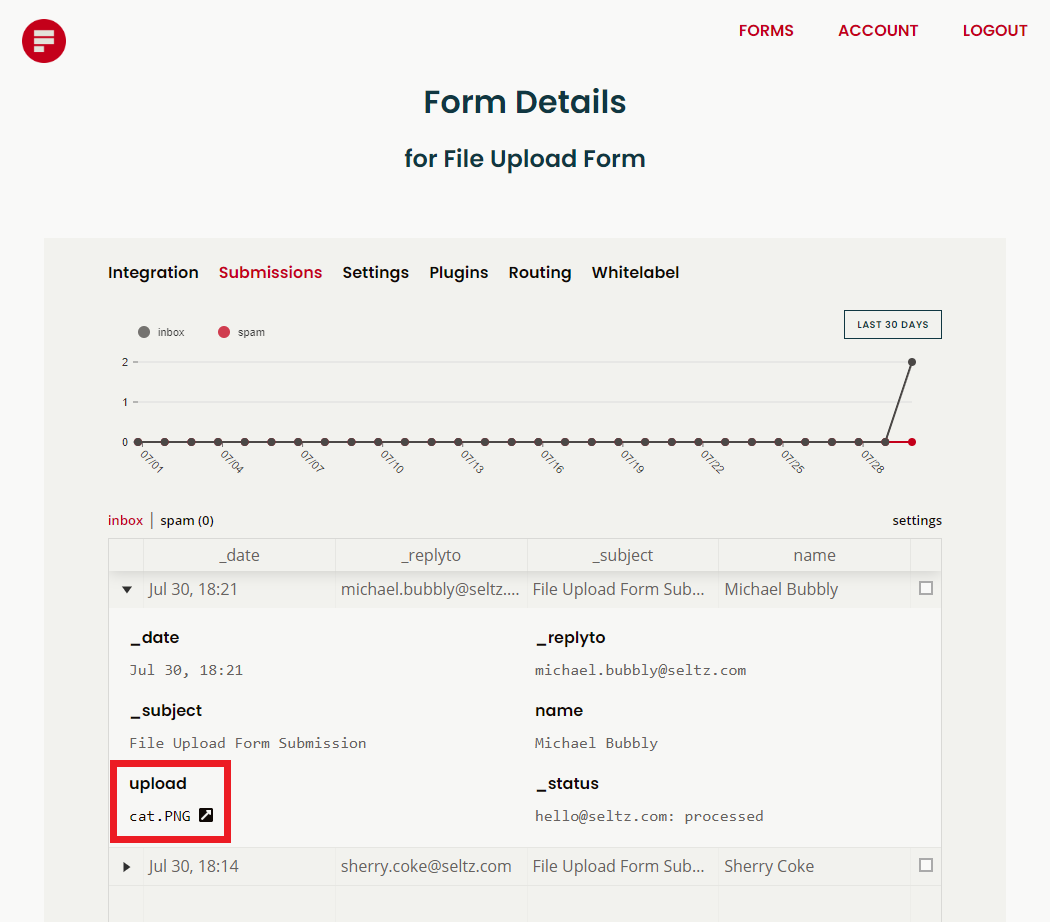
Task: Toggle the inbox filter view
Action: click(124, 520)
